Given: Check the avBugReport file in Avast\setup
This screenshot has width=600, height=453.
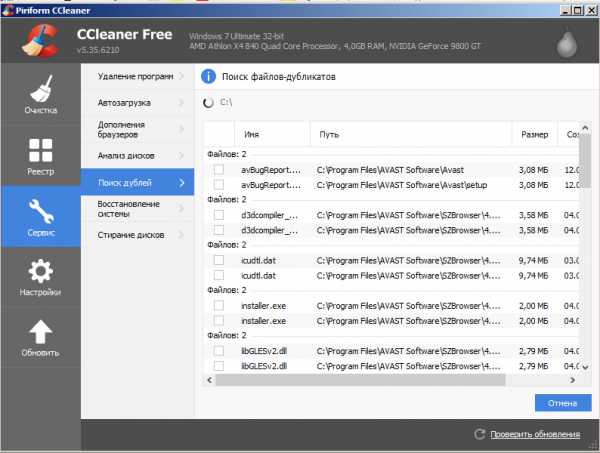Looking at the screenshot, I should [x=219, y=185].
